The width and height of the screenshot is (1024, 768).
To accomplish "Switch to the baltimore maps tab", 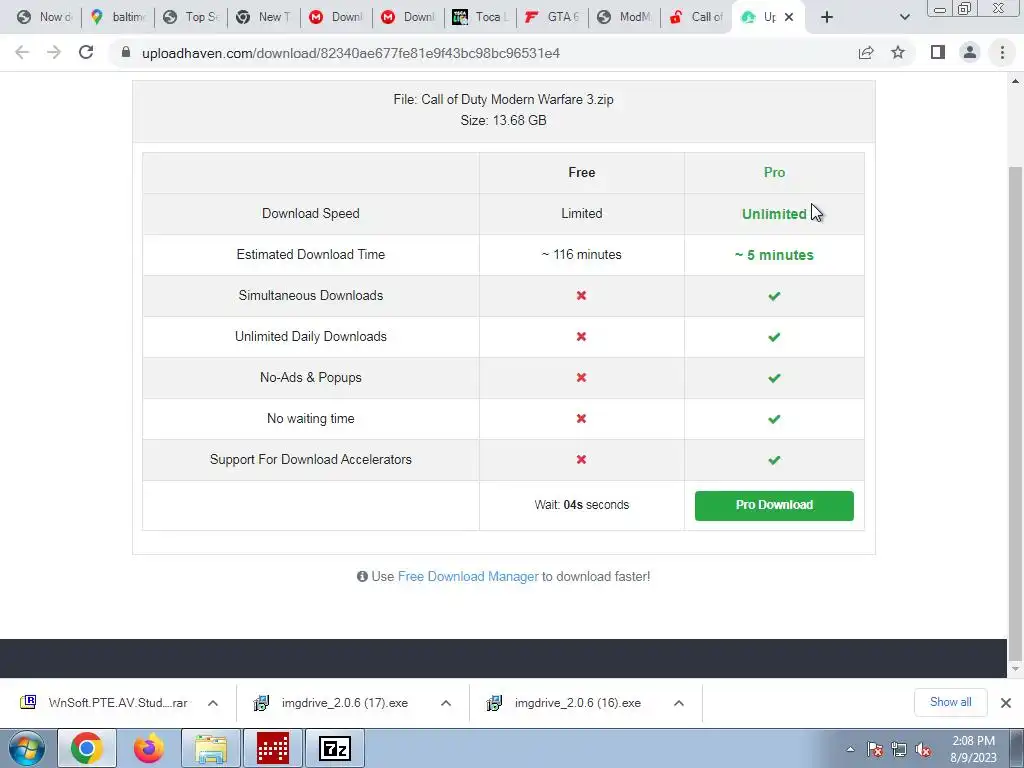I will 118,17.
